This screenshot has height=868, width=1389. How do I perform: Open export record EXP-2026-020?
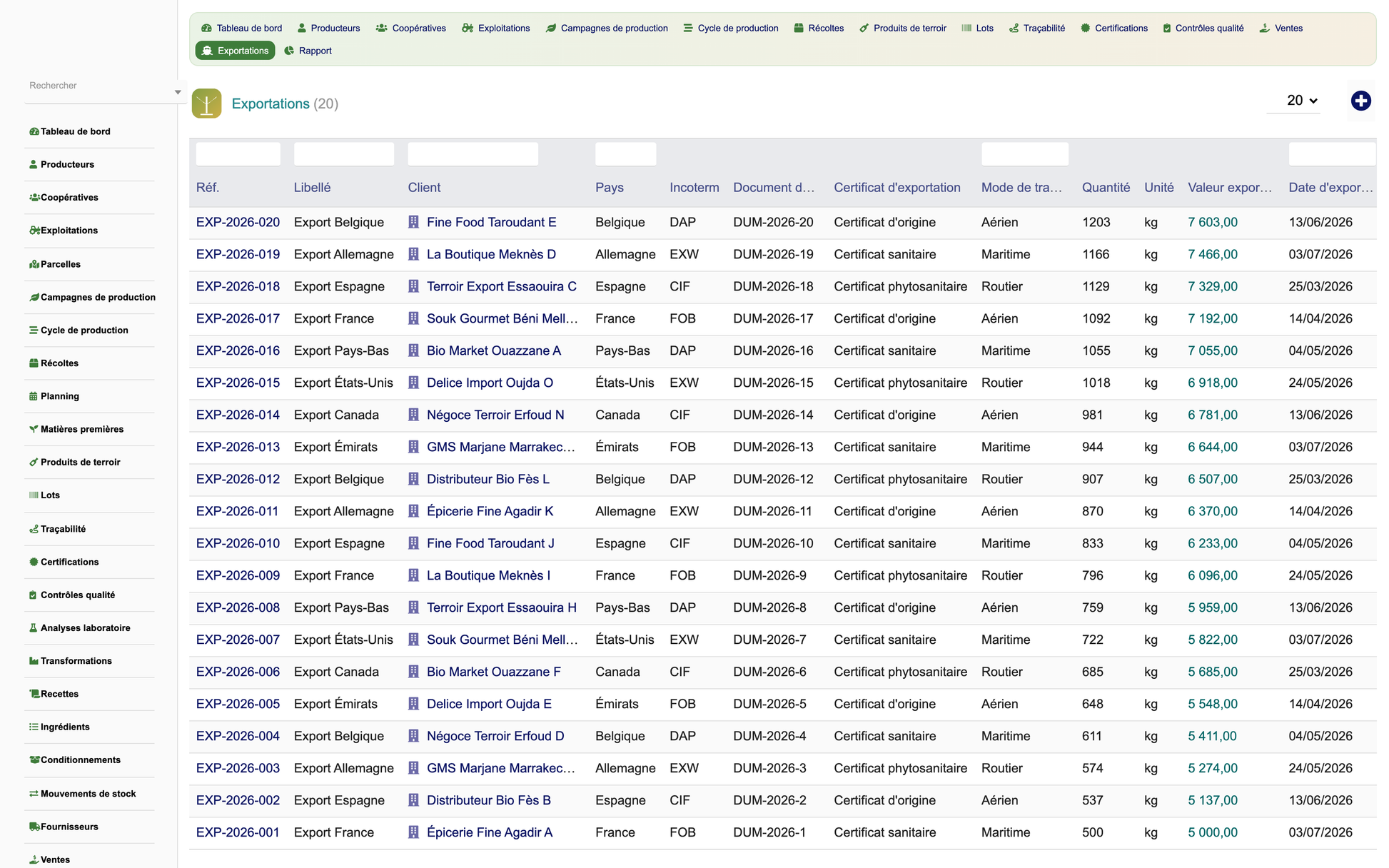point(238,222)
